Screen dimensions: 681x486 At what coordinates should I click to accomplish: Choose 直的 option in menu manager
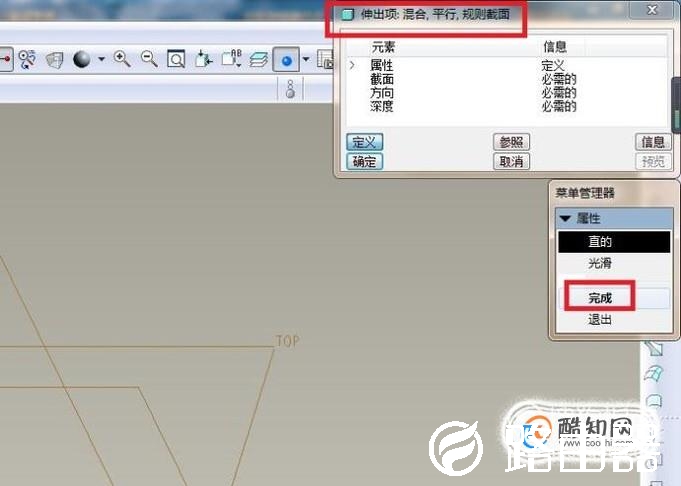click(x=614, y=241)
